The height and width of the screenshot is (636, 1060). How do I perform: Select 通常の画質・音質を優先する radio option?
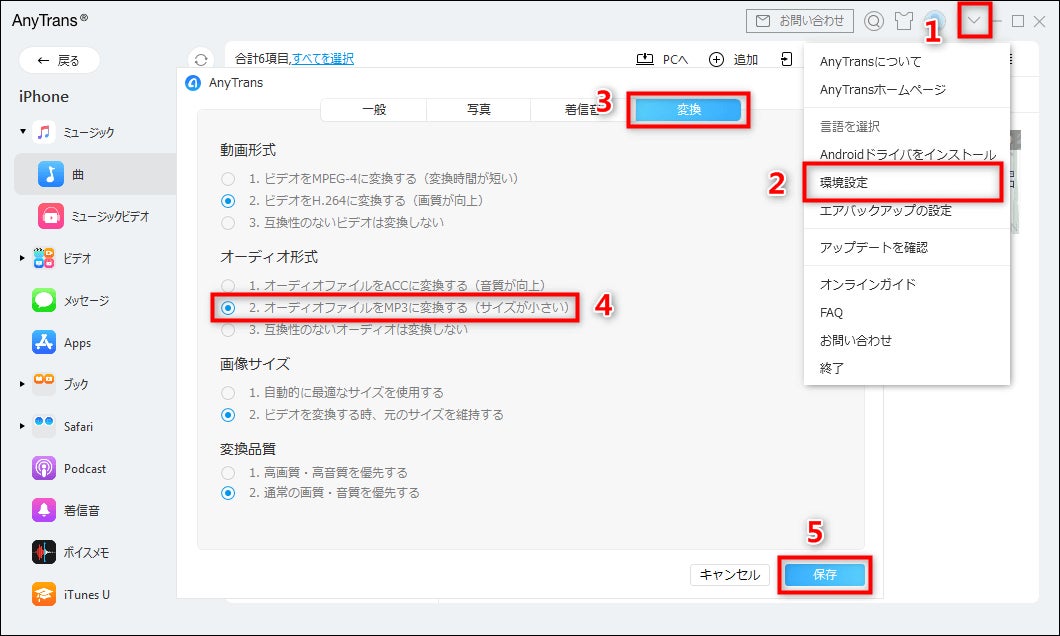228,493
